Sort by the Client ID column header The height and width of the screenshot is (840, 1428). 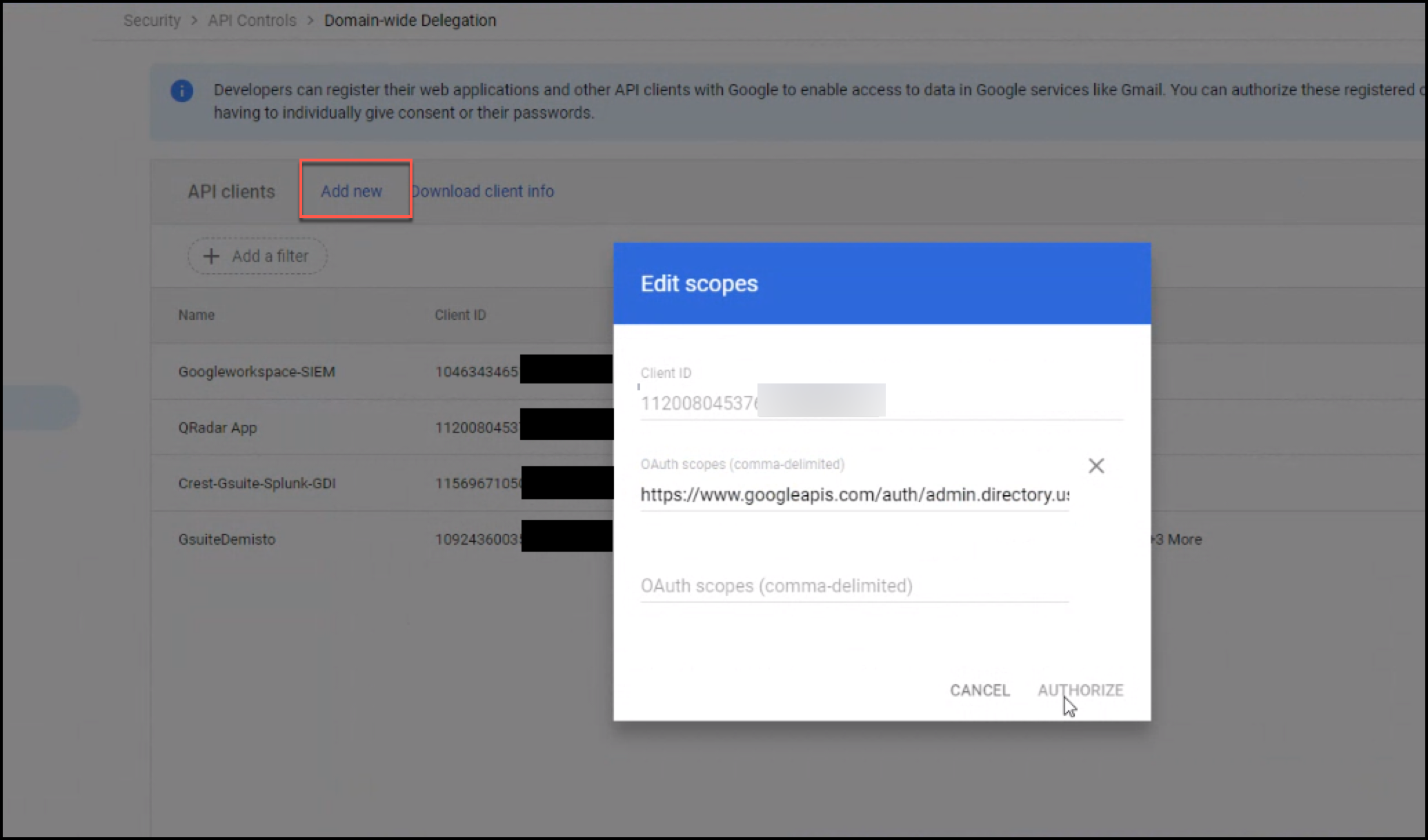[x=461, y=314]
